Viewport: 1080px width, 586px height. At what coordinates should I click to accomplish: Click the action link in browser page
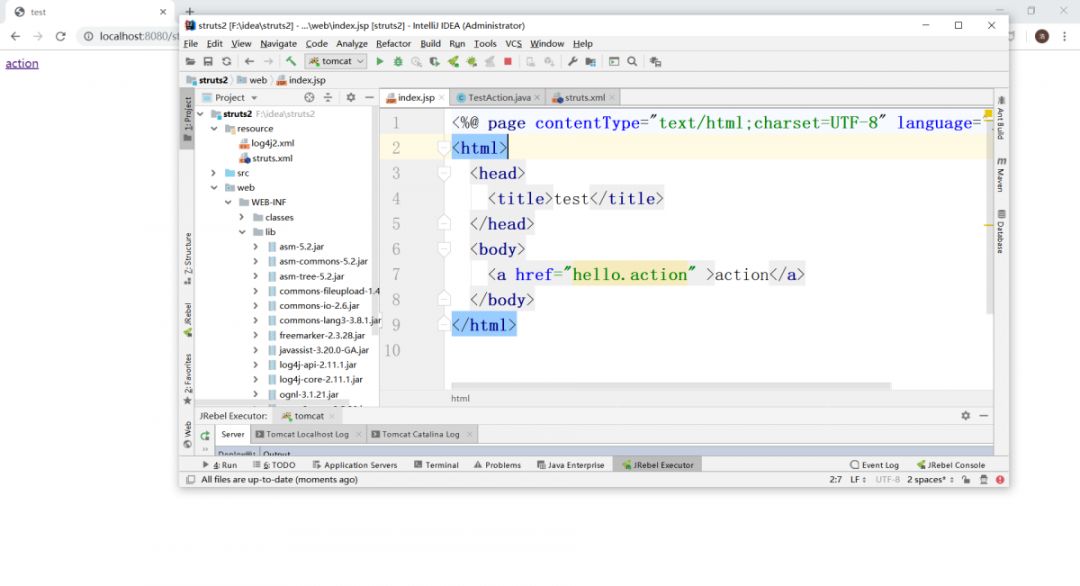pyautogui.click(x=22, y=64)
